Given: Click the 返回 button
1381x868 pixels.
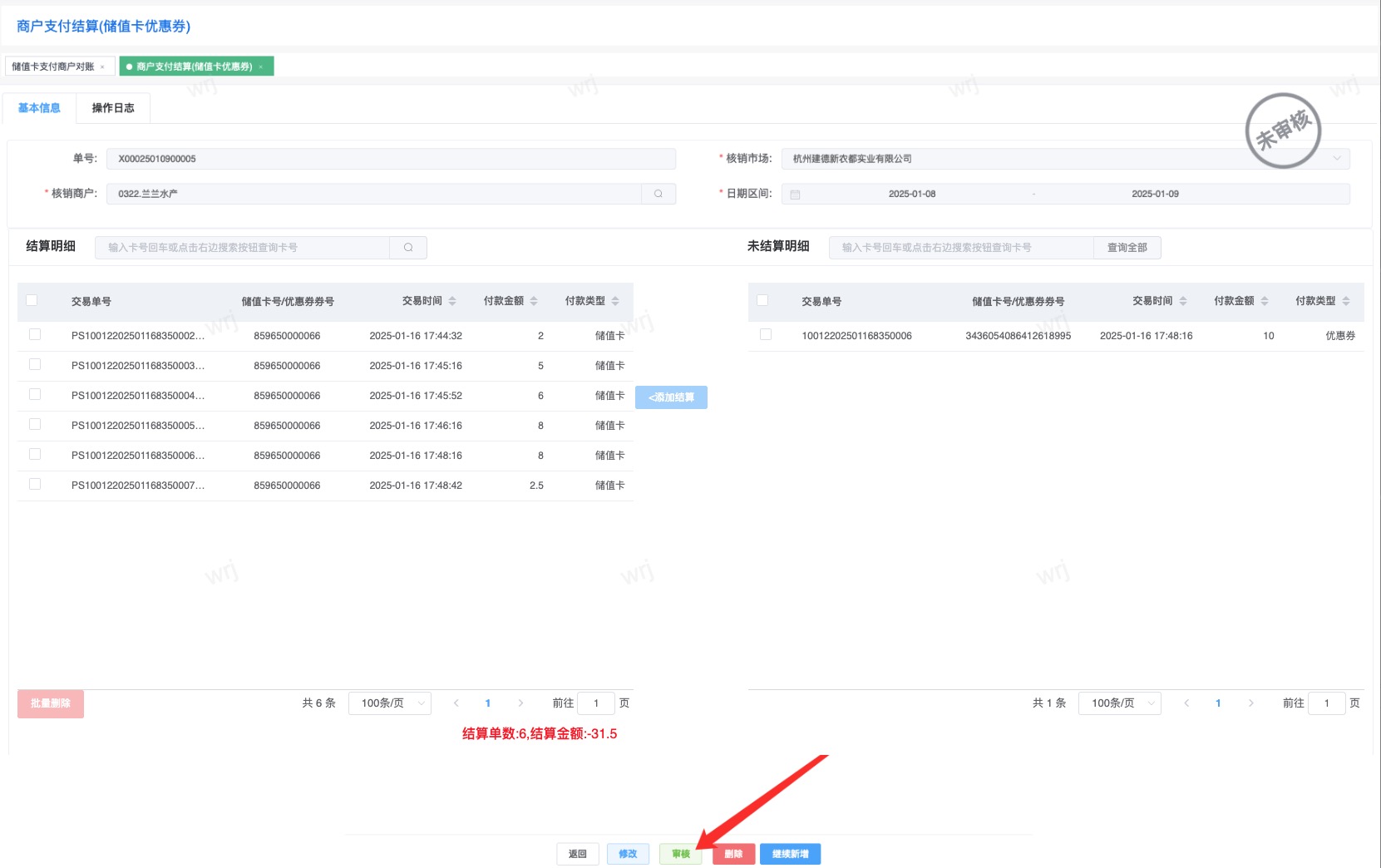Looking at the screenshot, I should click(x=578, y=854).
